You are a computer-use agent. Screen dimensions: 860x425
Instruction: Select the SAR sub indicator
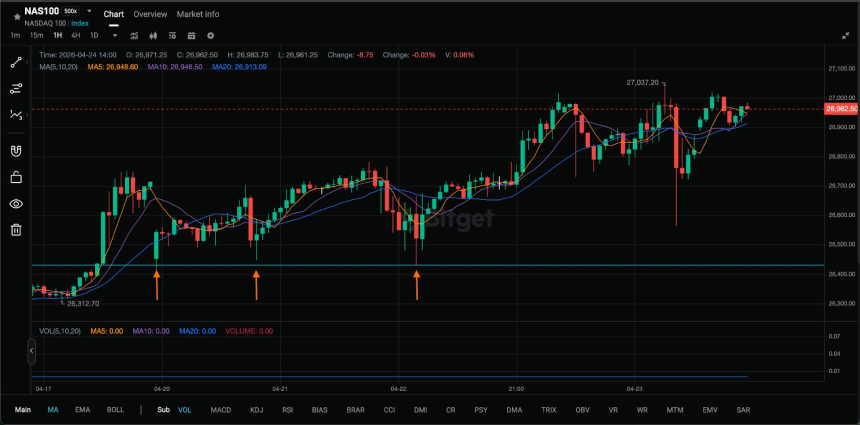744,410
